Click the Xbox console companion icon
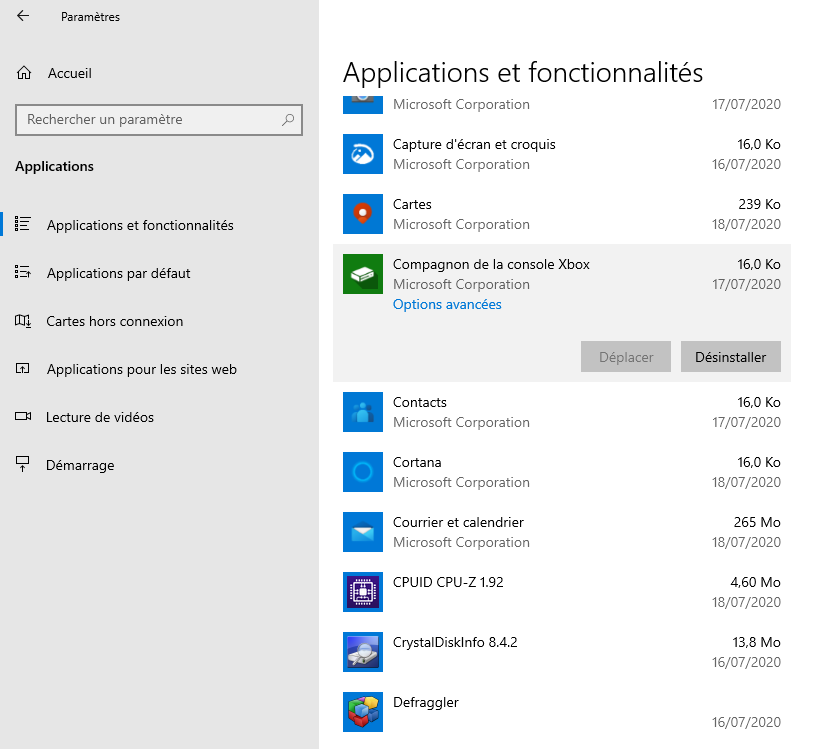The height and width of the screenshot is (749, 830). [x=363, y=273]
